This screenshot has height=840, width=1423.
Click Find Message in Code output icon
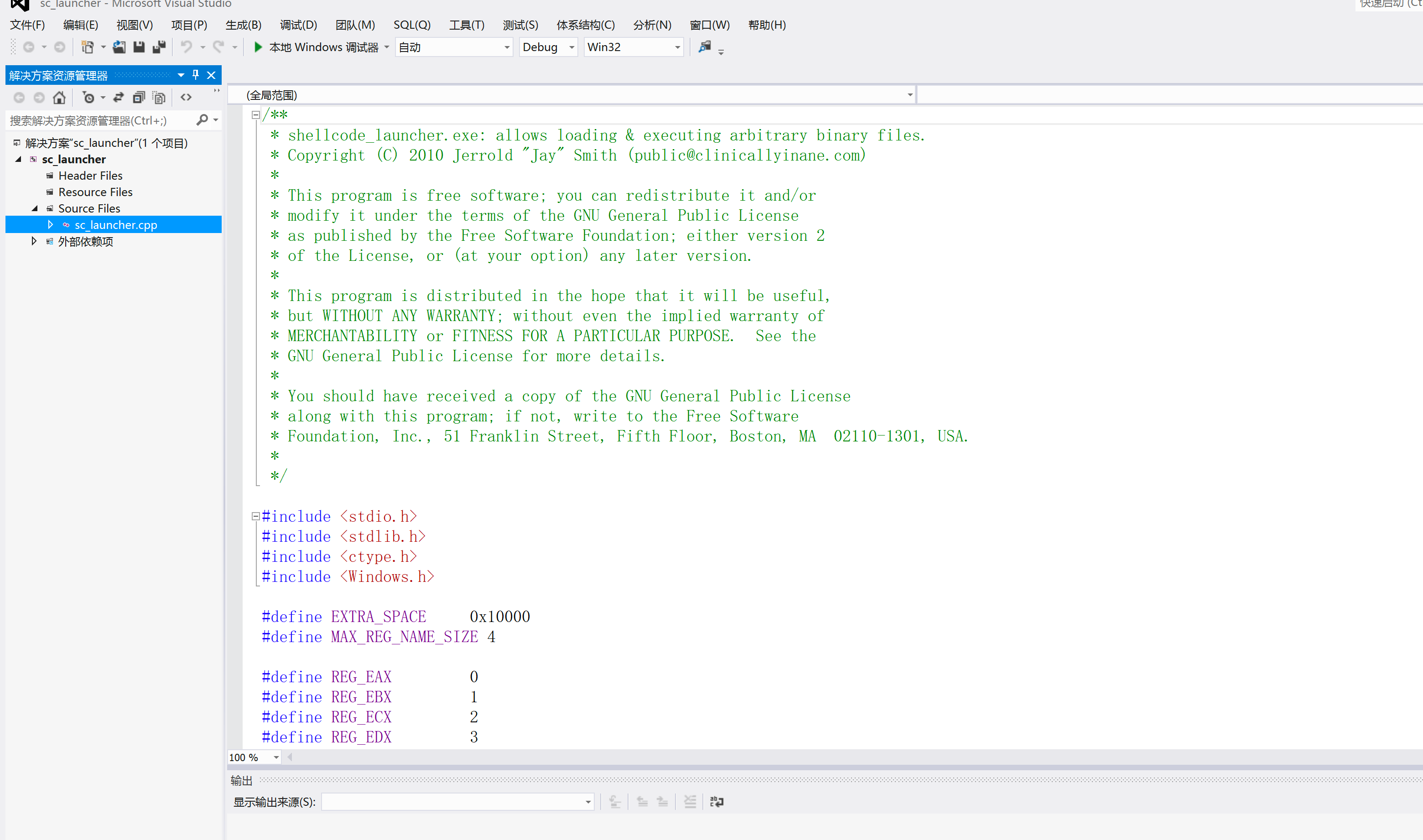[615, 802]
